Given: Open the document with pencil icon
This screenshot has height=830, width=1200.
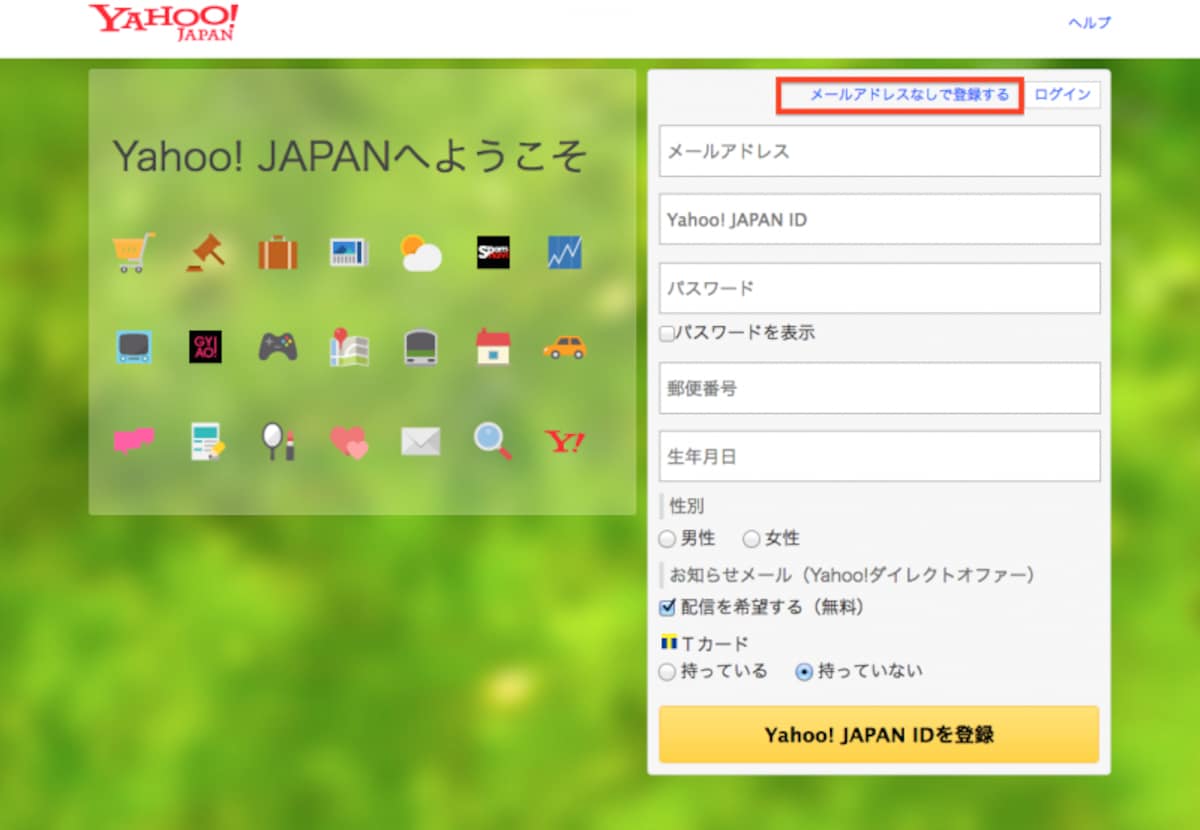Looking at the screenshot, I should tap(207, 441).
